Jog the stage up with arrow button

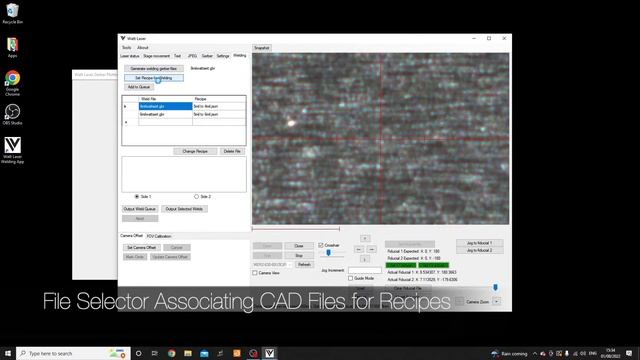365,238
